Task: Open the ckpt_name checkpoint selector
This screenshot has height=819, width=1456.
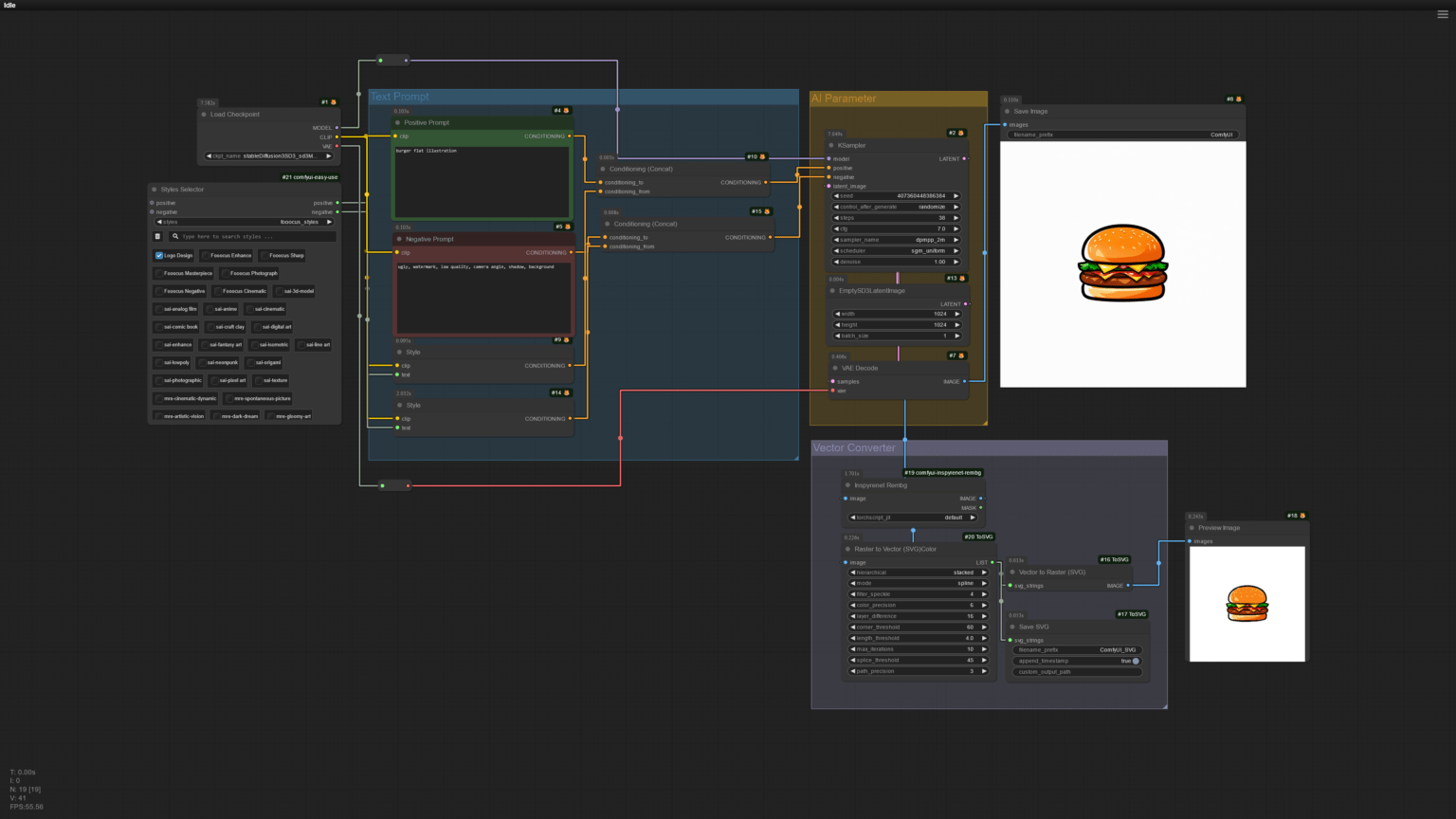Action: tap(269, 155)
